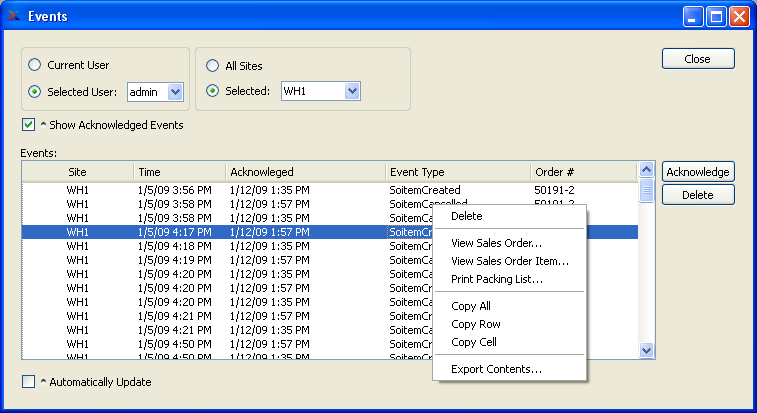Screen dimensions: 757x413
Task: Select View Sales Order Item... option
Action: coord(510,261)
